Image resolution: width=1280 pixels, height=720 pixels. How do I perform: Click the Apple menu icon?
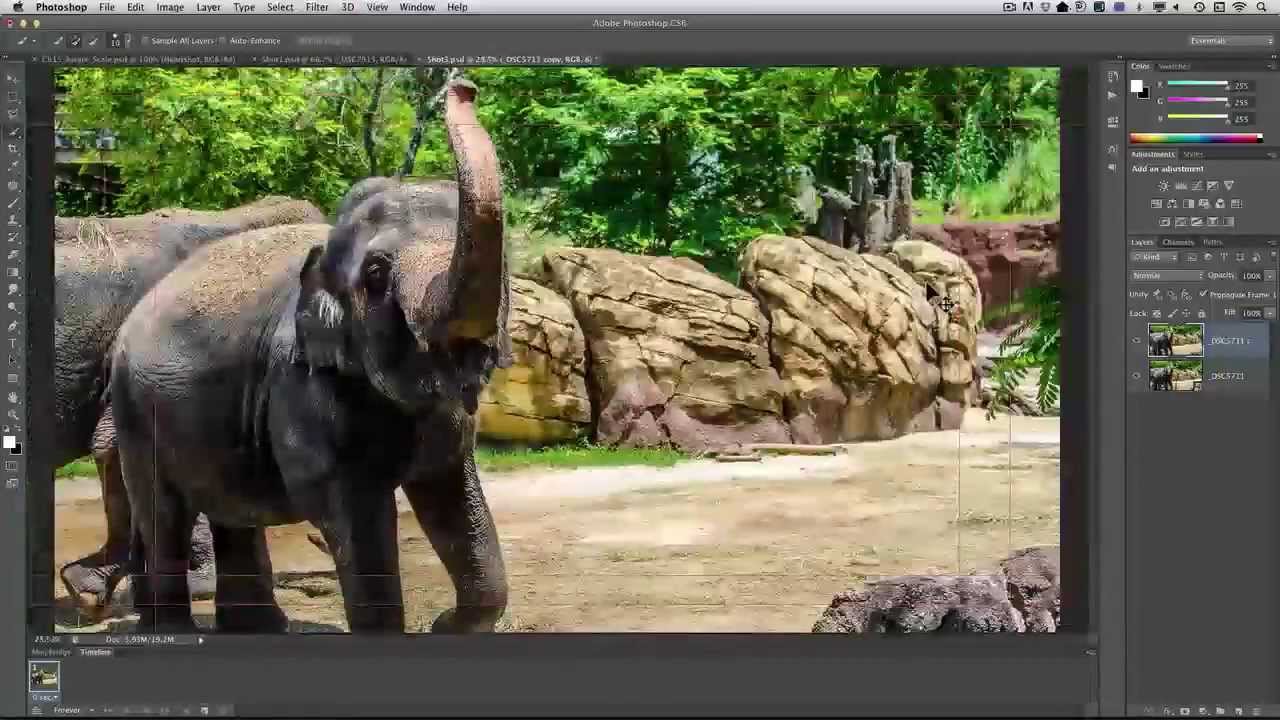tap(17, 7)
